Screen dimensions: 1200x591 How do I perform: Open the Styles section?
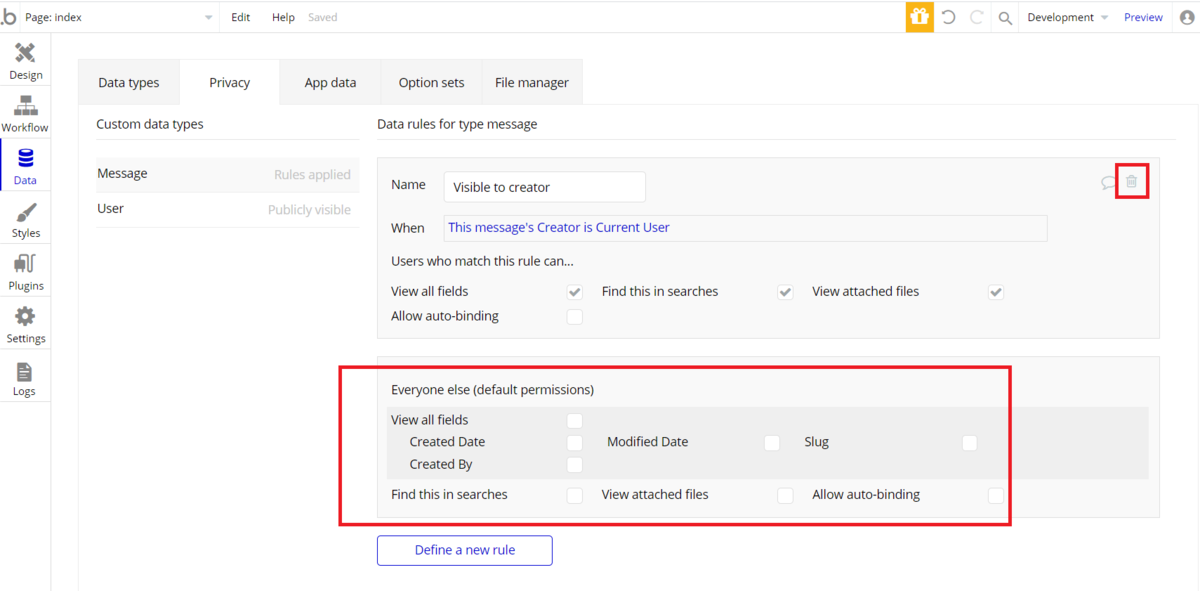(x=25, y=220)
